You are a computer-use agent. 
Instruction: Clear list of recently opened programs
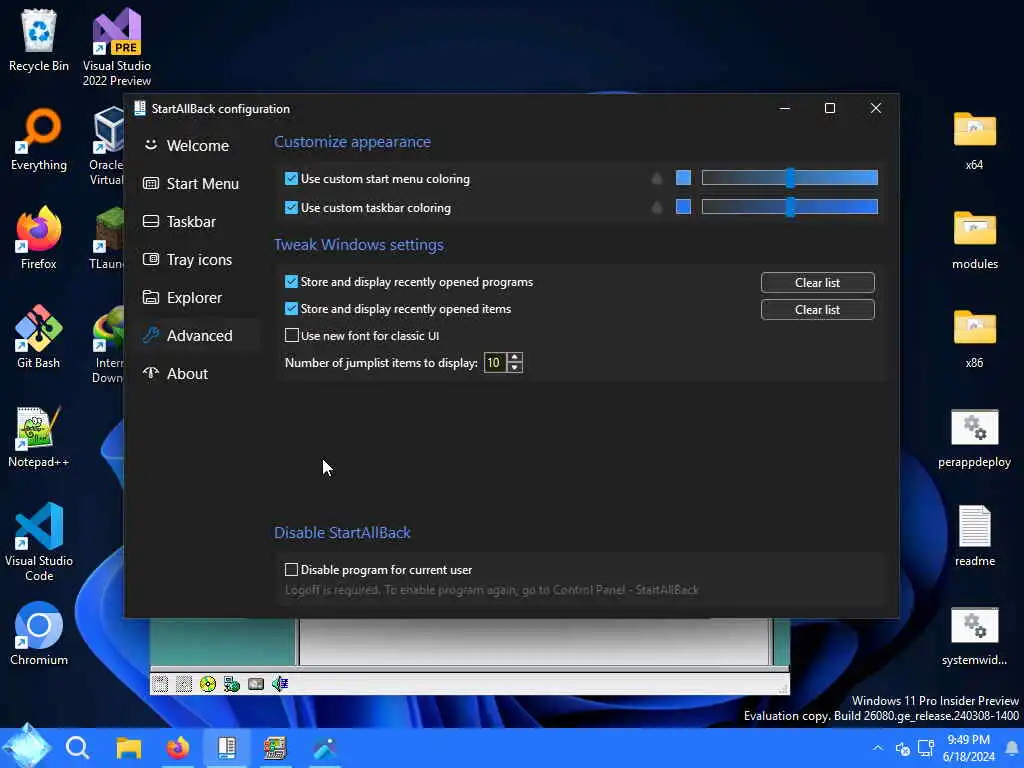point(818,283)
